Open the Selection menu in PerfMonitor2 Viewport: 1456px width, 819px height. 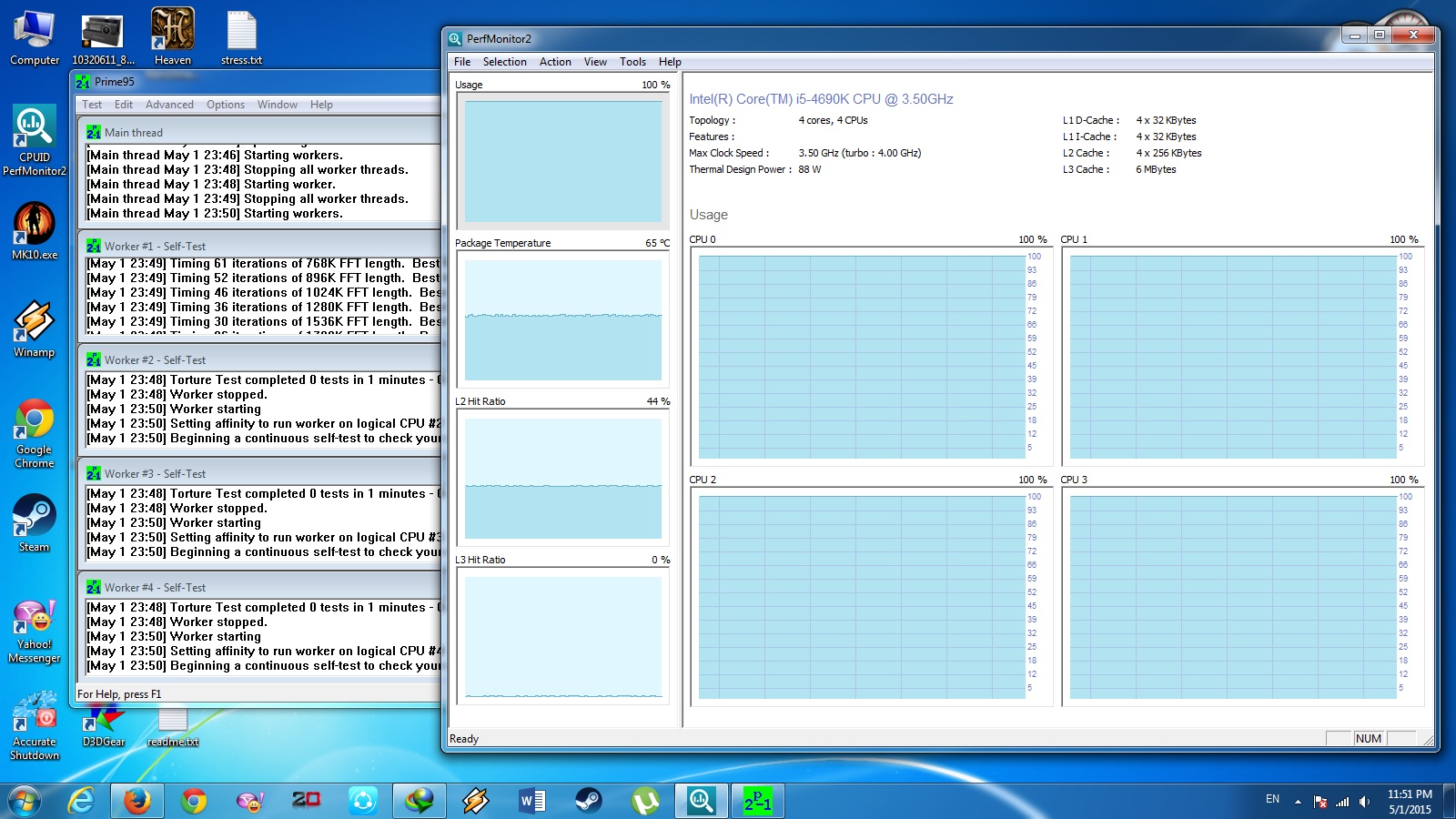505,62
